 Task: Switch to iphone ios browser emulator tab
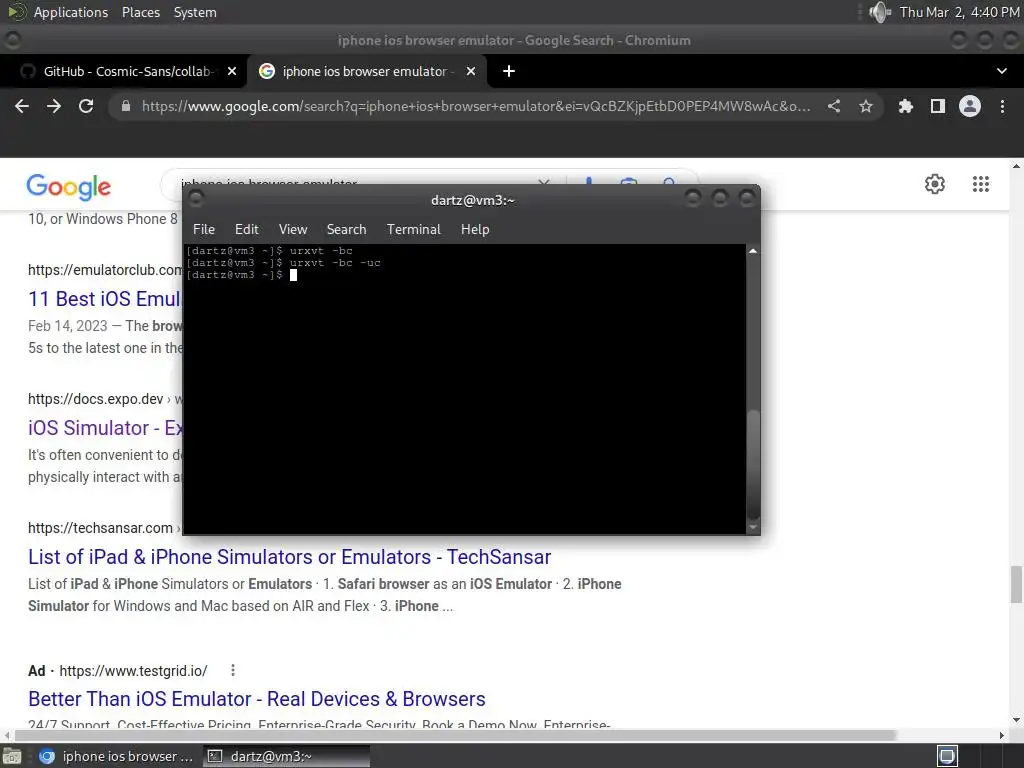[366, 71]
